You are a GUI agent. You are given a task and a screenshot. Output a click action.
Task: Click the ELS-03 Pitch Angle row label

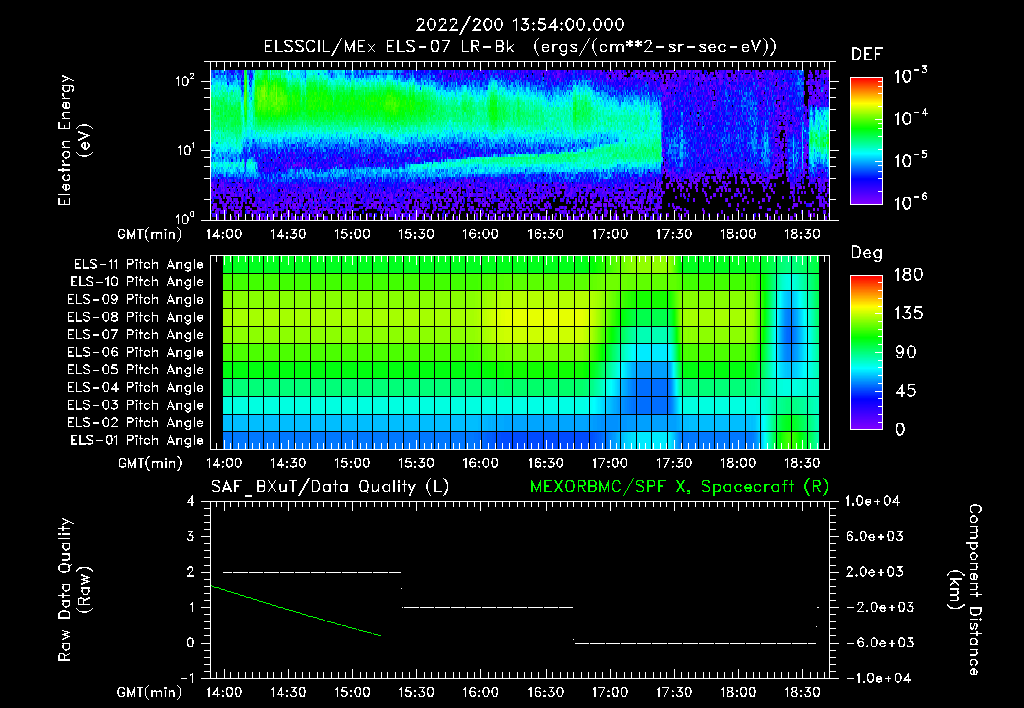coord(135,406)
